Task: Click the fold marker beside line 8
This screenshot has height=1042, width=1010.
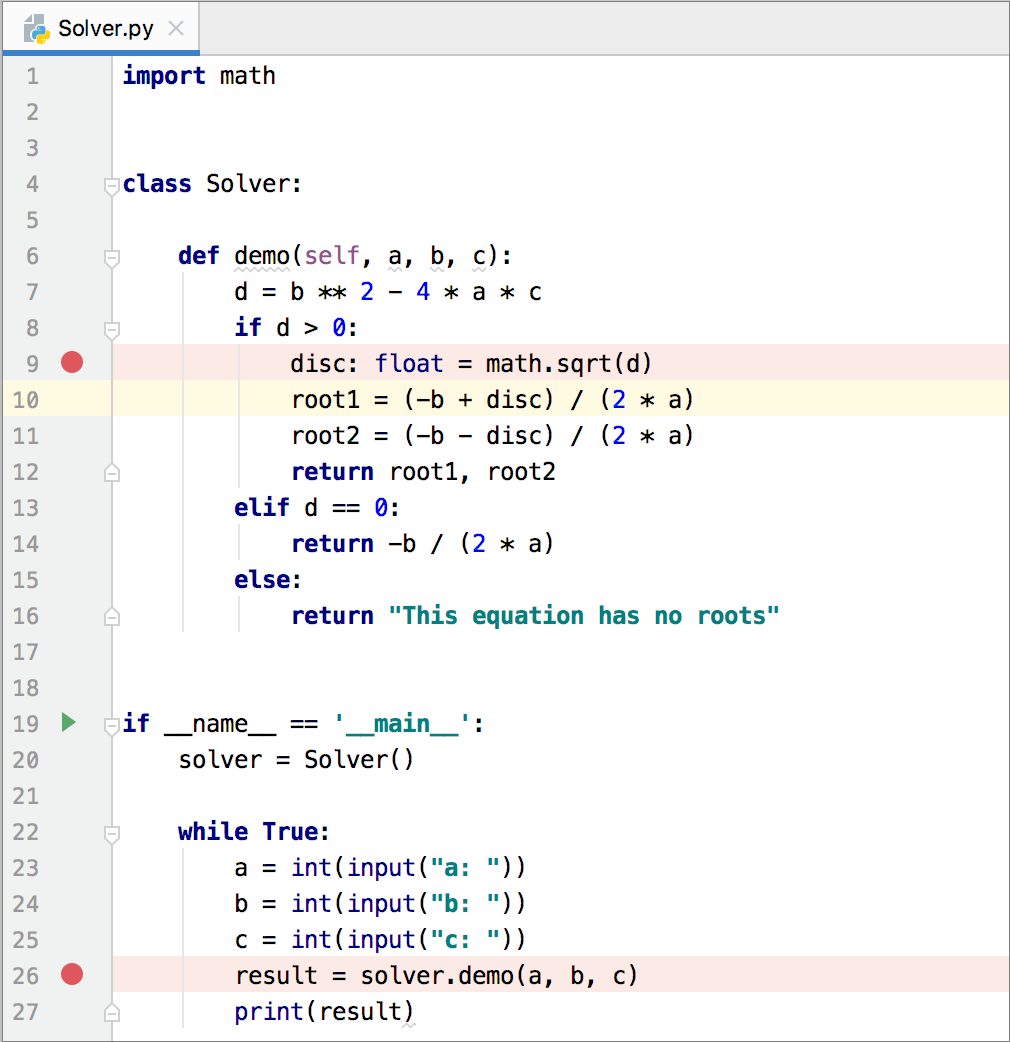Action: 112,327
